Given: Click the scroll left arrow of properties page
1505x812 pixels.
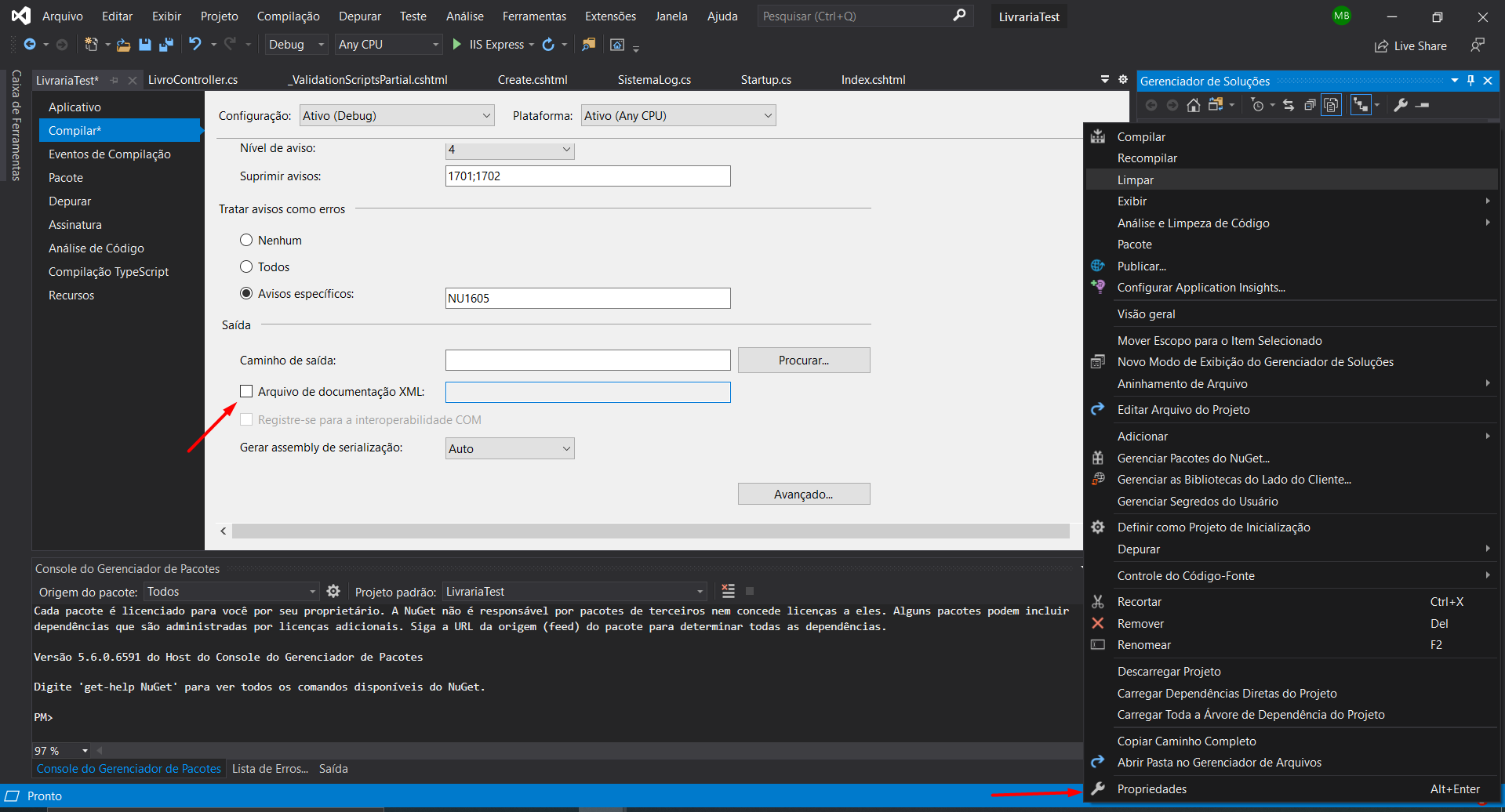Looking at the screenshot, I should click(224, 531).
